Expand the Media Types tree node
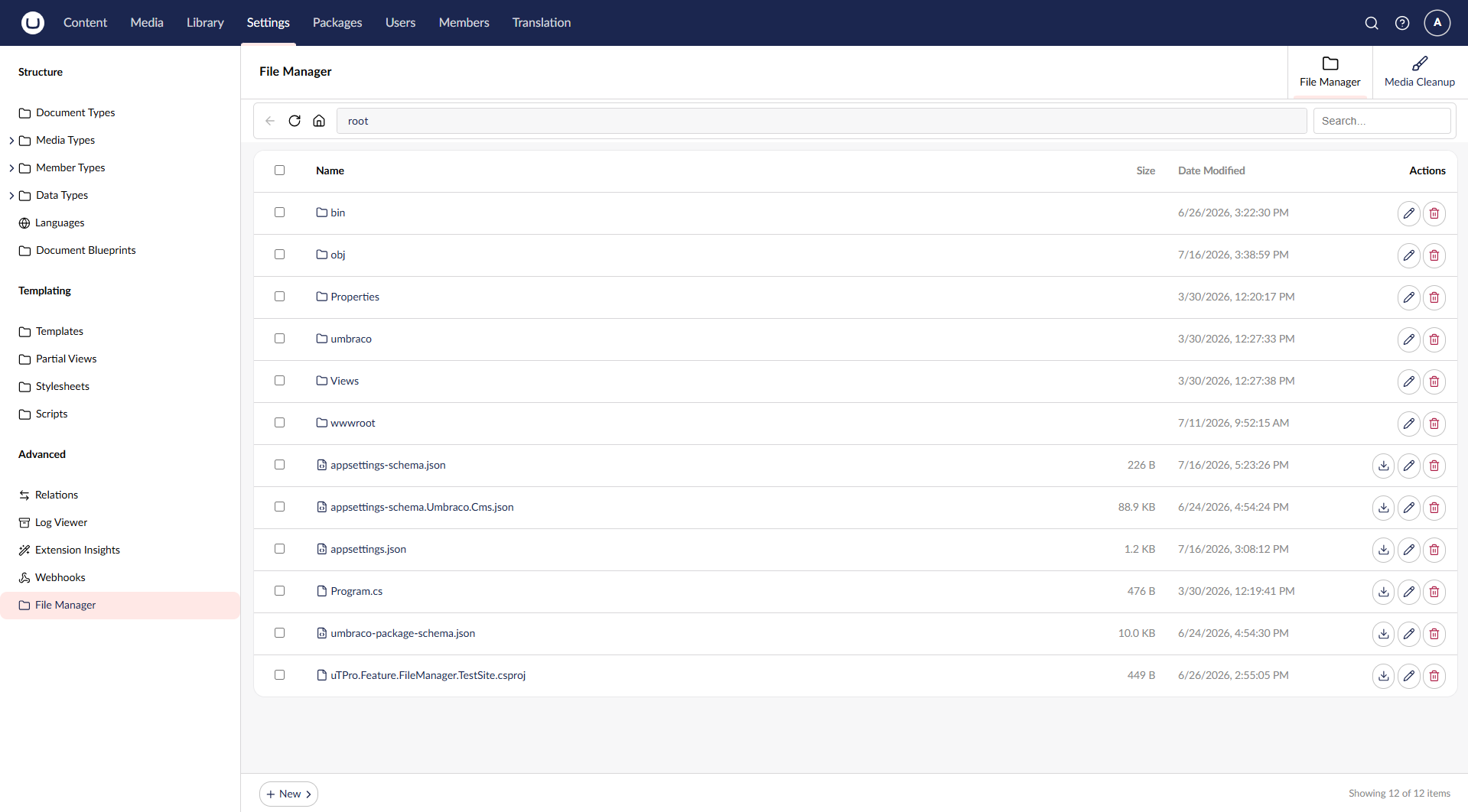The width and height of the screenshot is (1468, 812). [11, 141]
